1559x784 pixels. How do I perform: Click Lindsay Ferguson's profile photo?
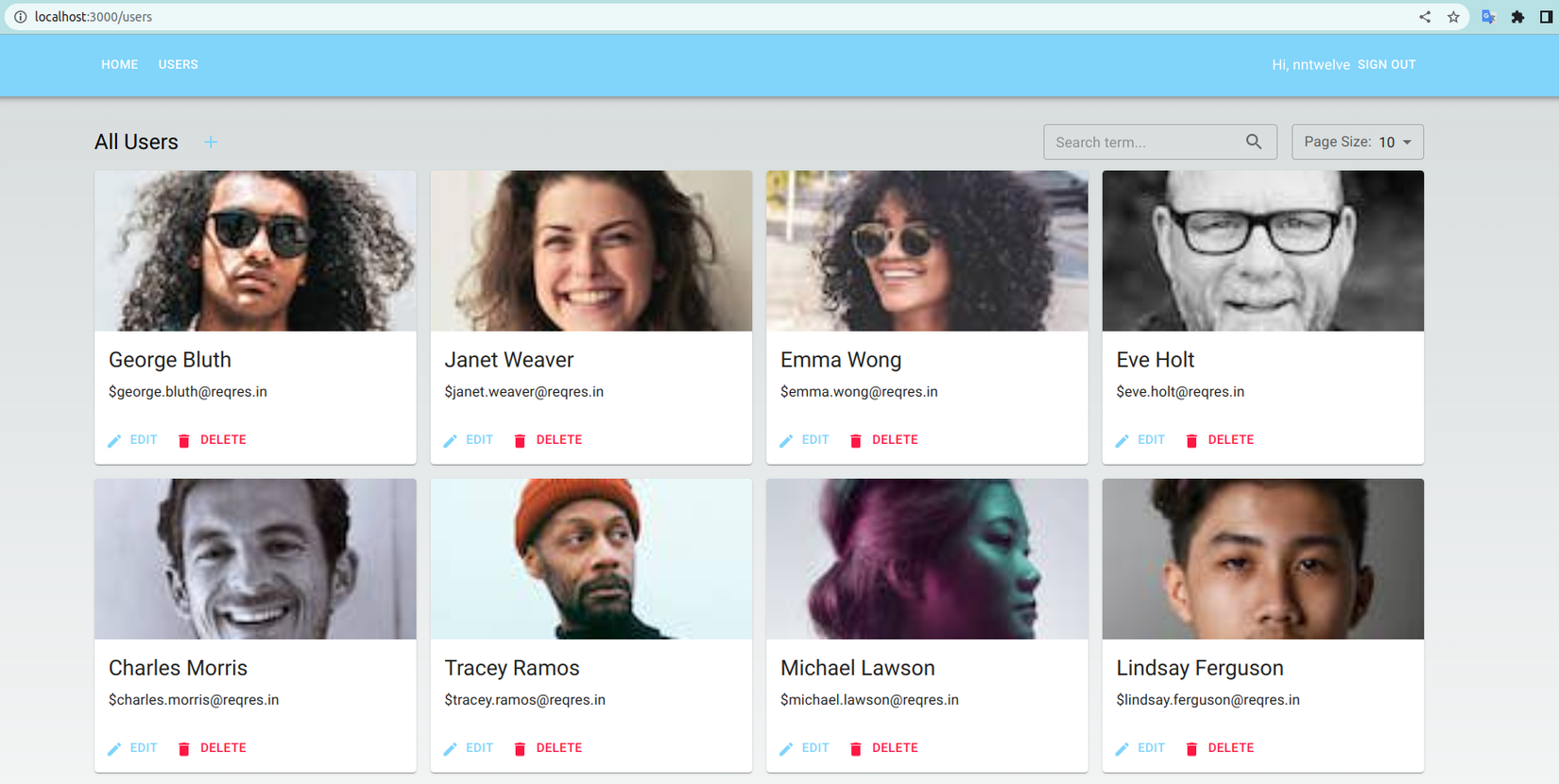pyautogui.click(x=1262, y=559)
